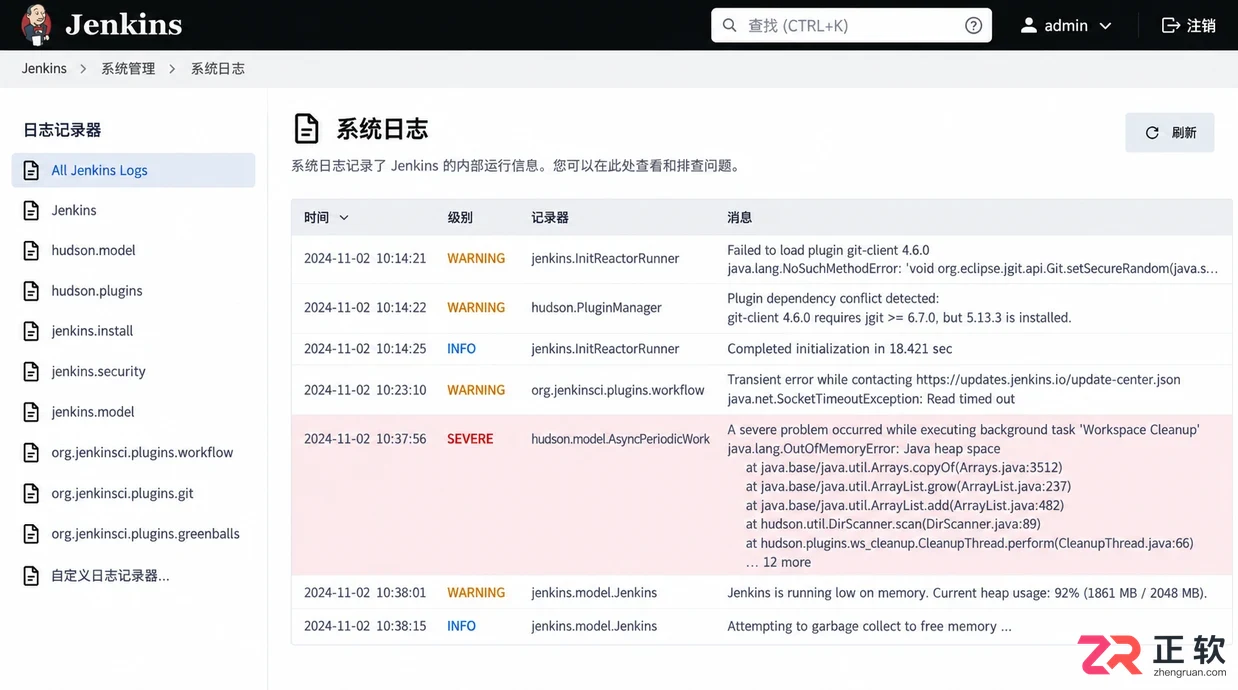The height and width of the screenshot is (690, 1238).
Task: Sort by 时间 column chevron
Action: coord(344,218)
